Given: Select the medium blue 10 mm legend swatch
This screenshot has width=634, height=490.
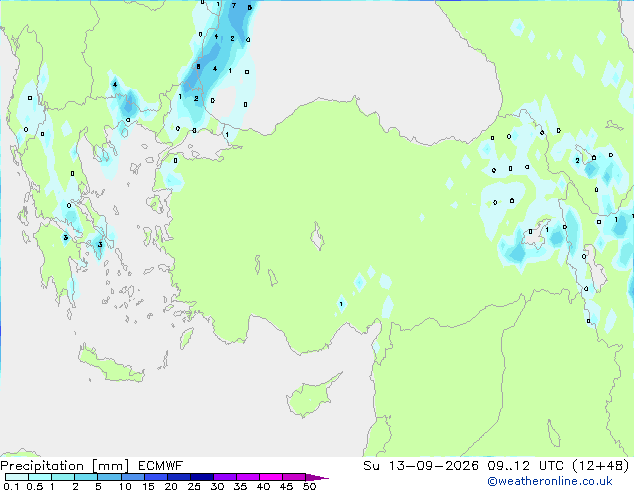Looking at the screenshot, I should [x=133, y=477].
